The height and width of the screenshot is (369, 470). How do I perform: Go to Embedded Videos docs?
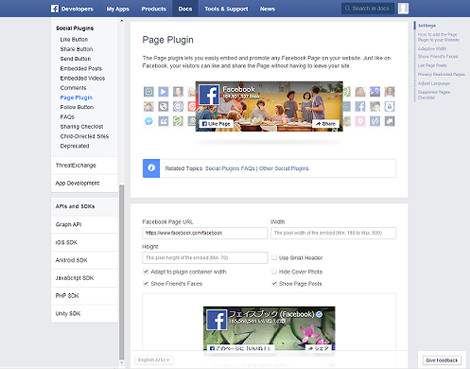[x=82, y=78]
